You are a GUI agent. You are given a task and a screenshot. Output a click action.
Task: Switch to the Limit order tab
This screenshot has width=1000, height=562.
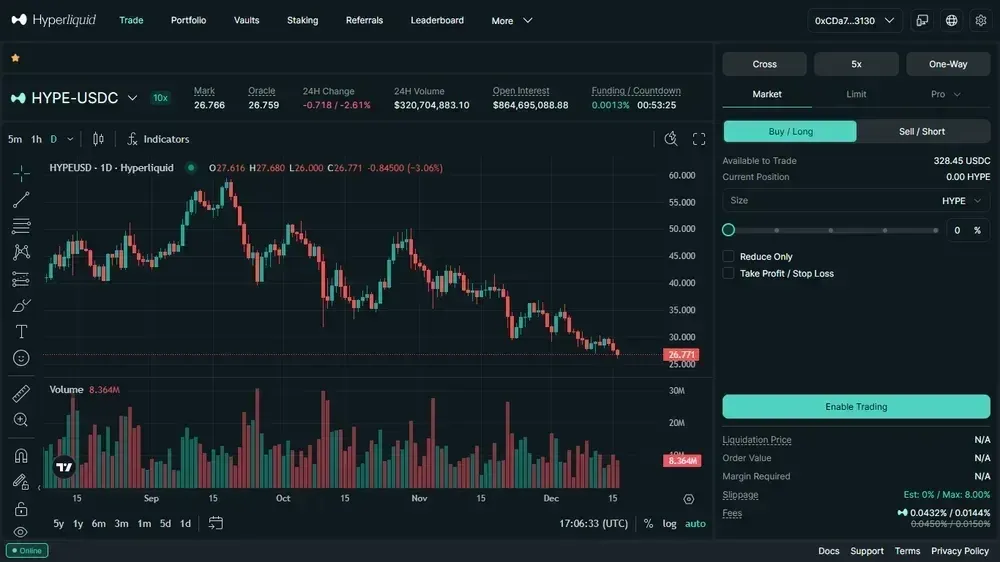(856, 94)
